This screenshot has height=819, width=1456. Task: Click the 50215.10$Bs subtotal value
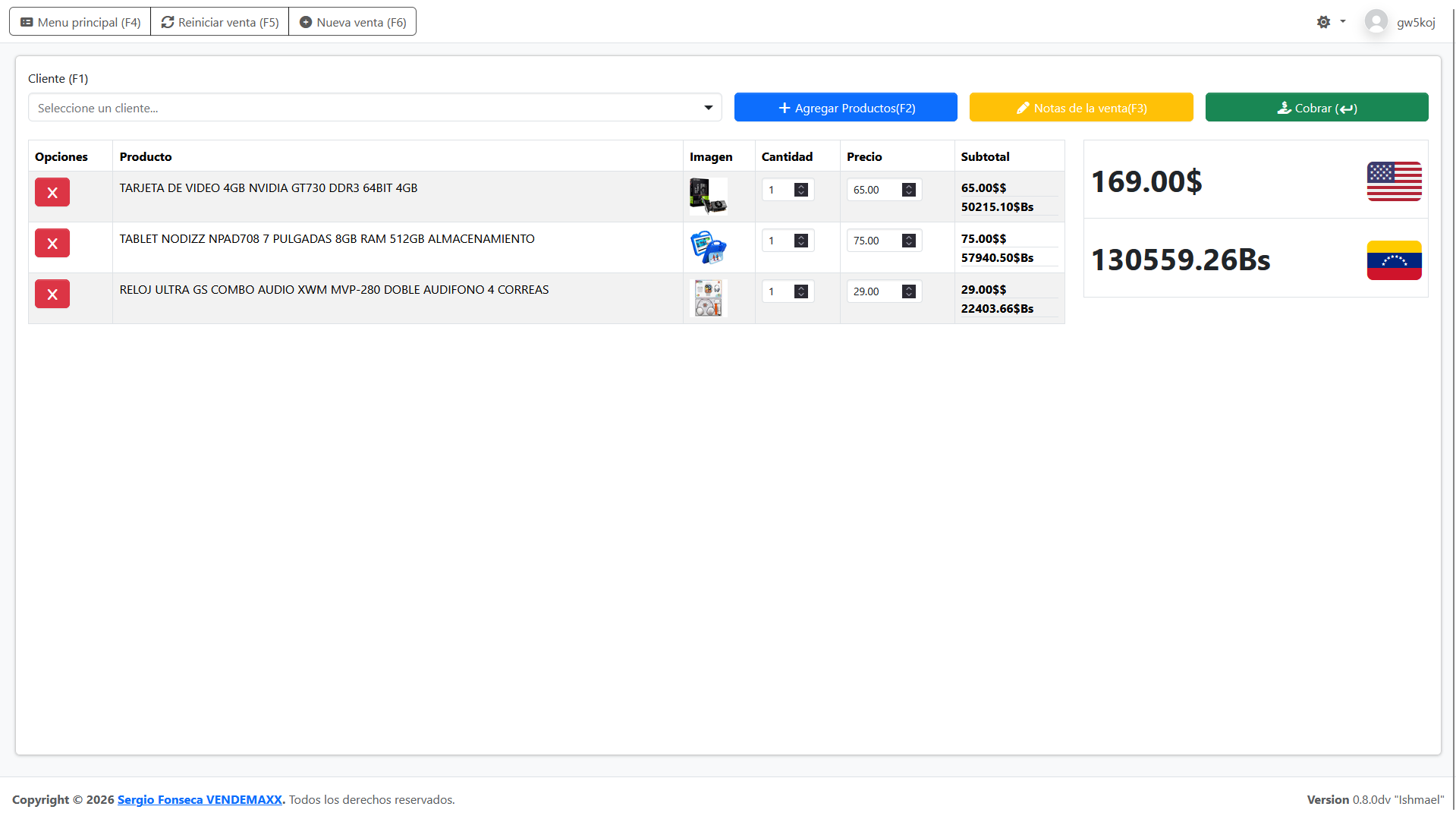tap(997, 207)
